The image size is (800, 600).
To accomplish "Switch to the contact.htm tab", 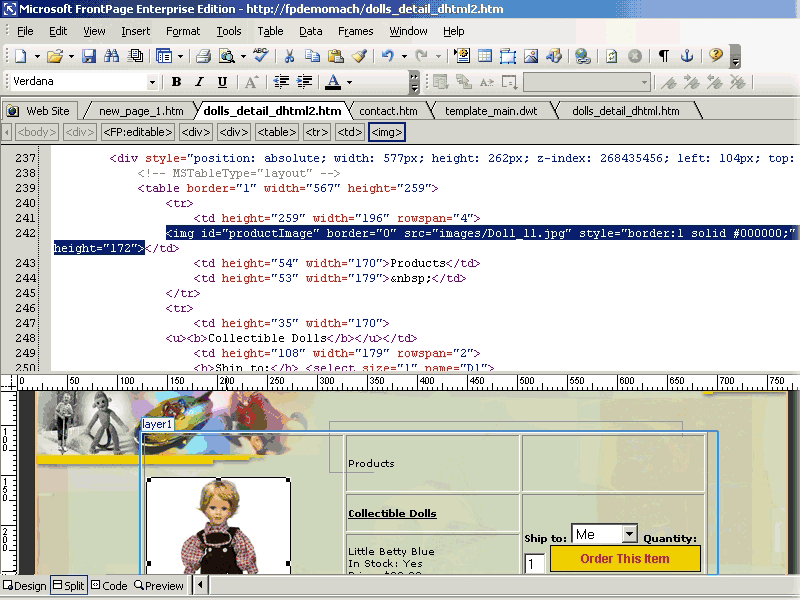I will pos(388,111).
